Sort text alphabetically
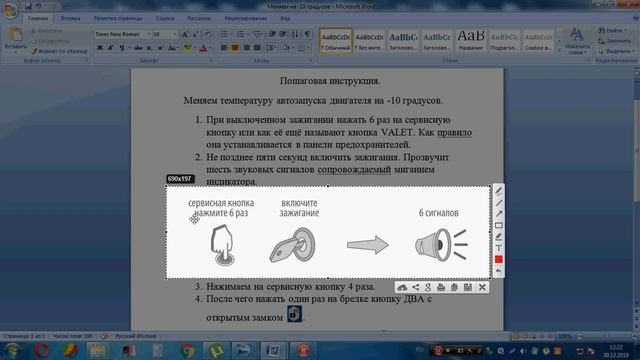The height and width of the screenshot is (360, 640). click(295, 34)
